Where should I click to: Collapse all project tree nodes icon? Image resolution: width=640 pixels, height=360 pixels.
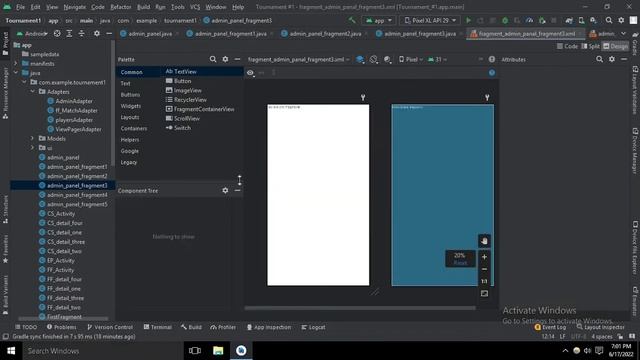[82, 33]
